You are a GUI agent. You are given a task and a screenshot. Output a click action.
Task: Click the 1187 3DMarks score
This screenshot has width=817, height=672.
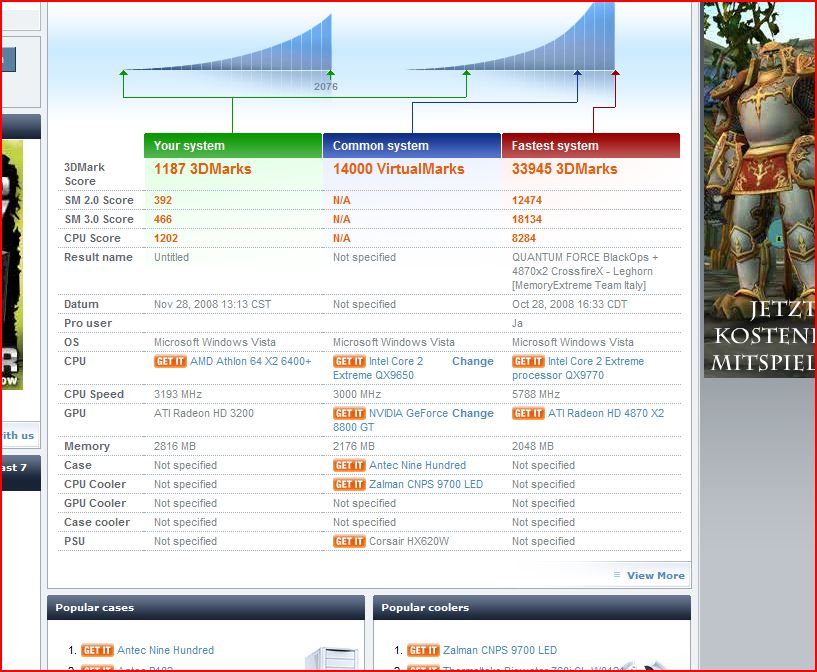click(x=203, y=169)
